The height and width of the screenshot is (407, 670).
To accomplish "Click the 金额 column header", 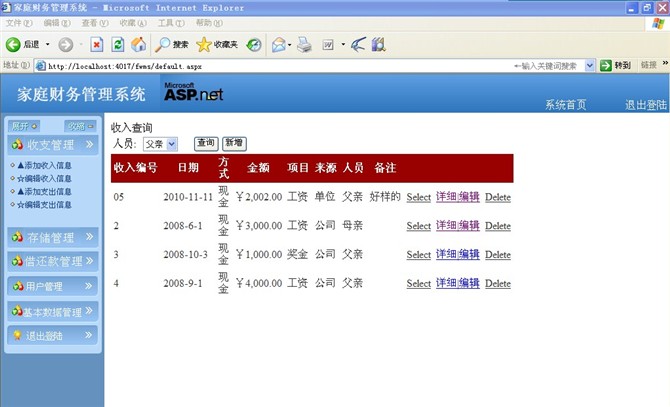I will click(x=258, y=168).
